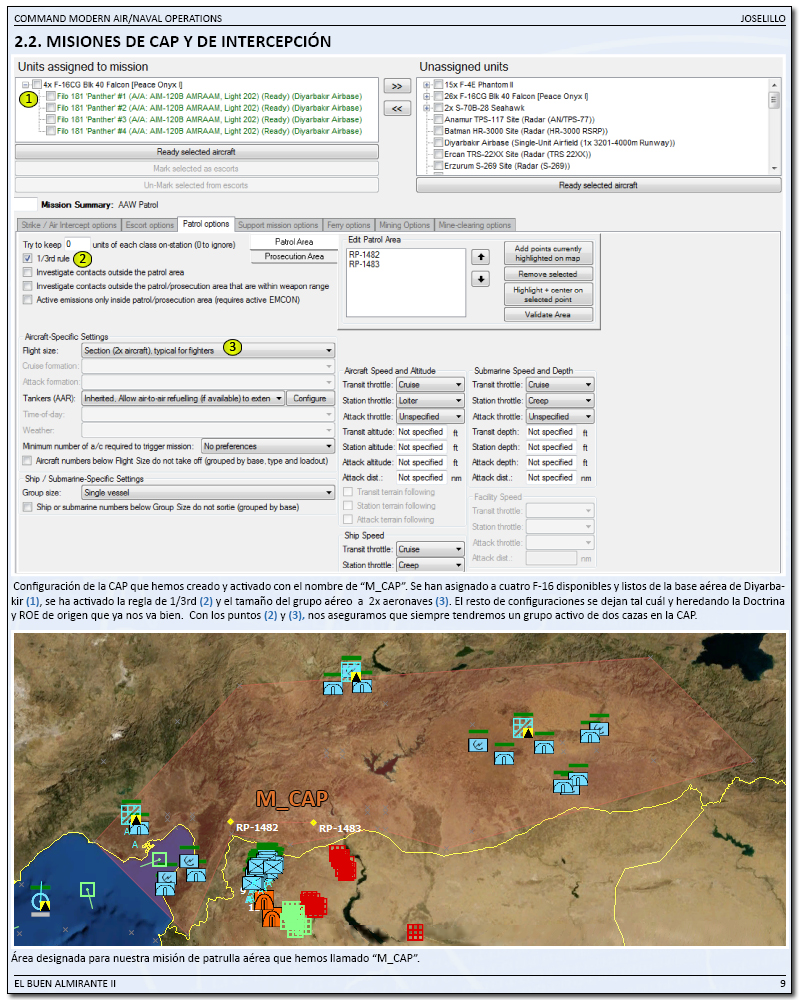Collapse the 4x F-16CG Blk 40 Falcon tree node
The height and width of the screenshot is (1000, 800).
(x=26, y=85)
